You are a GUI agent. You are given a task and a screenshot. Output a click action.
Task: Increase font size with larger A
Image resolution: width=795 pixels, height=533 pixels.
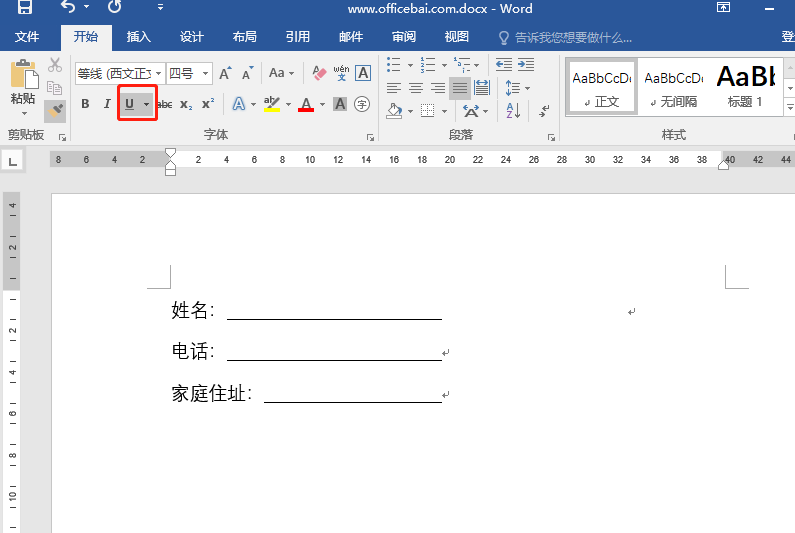click(226, 74)
